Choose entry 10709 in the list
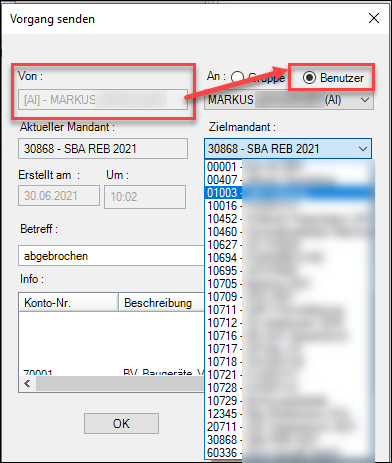 (x=289, y=297)
